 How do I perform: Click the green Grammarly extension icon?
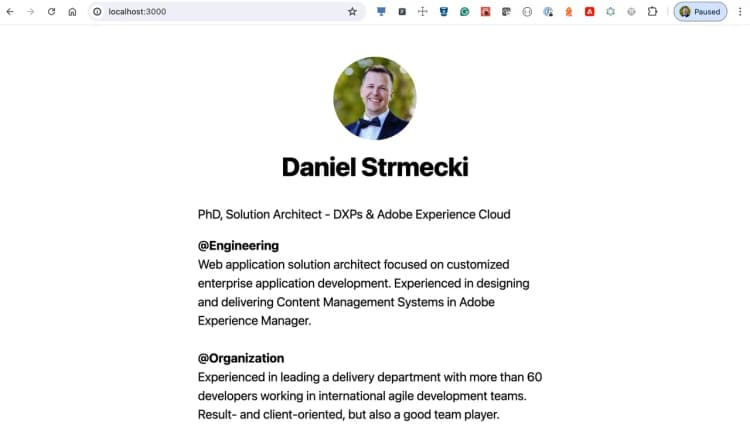point(464,12)
